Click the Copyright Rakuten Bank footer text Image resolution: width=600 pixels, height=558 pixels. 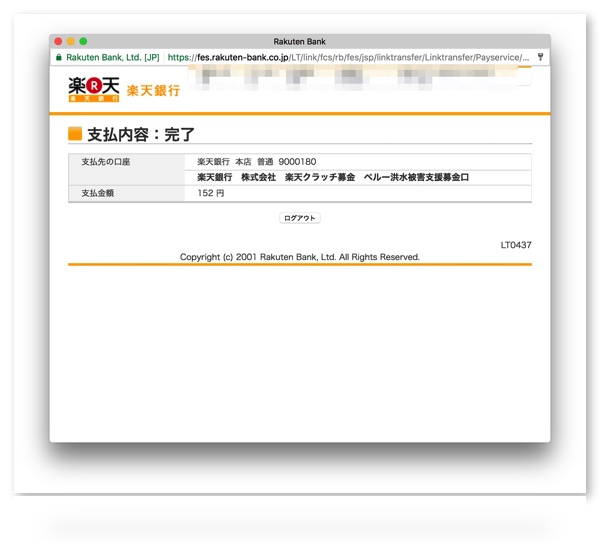coord(300,257)
